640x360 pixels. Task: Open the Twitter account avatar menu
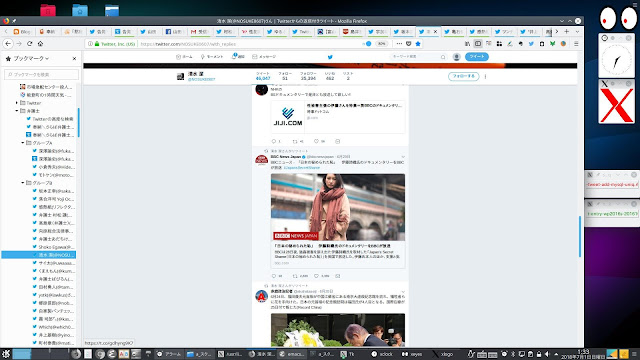(x=457, y=57)
